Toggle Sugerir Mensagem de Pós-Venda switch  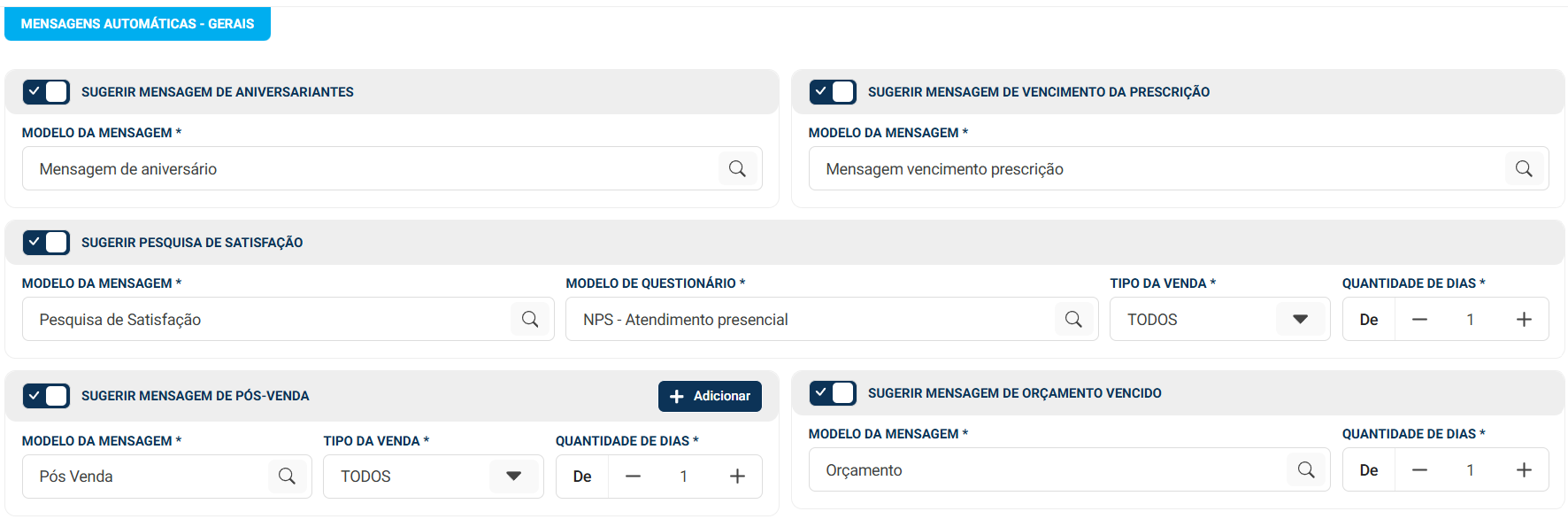click(46, 396)
